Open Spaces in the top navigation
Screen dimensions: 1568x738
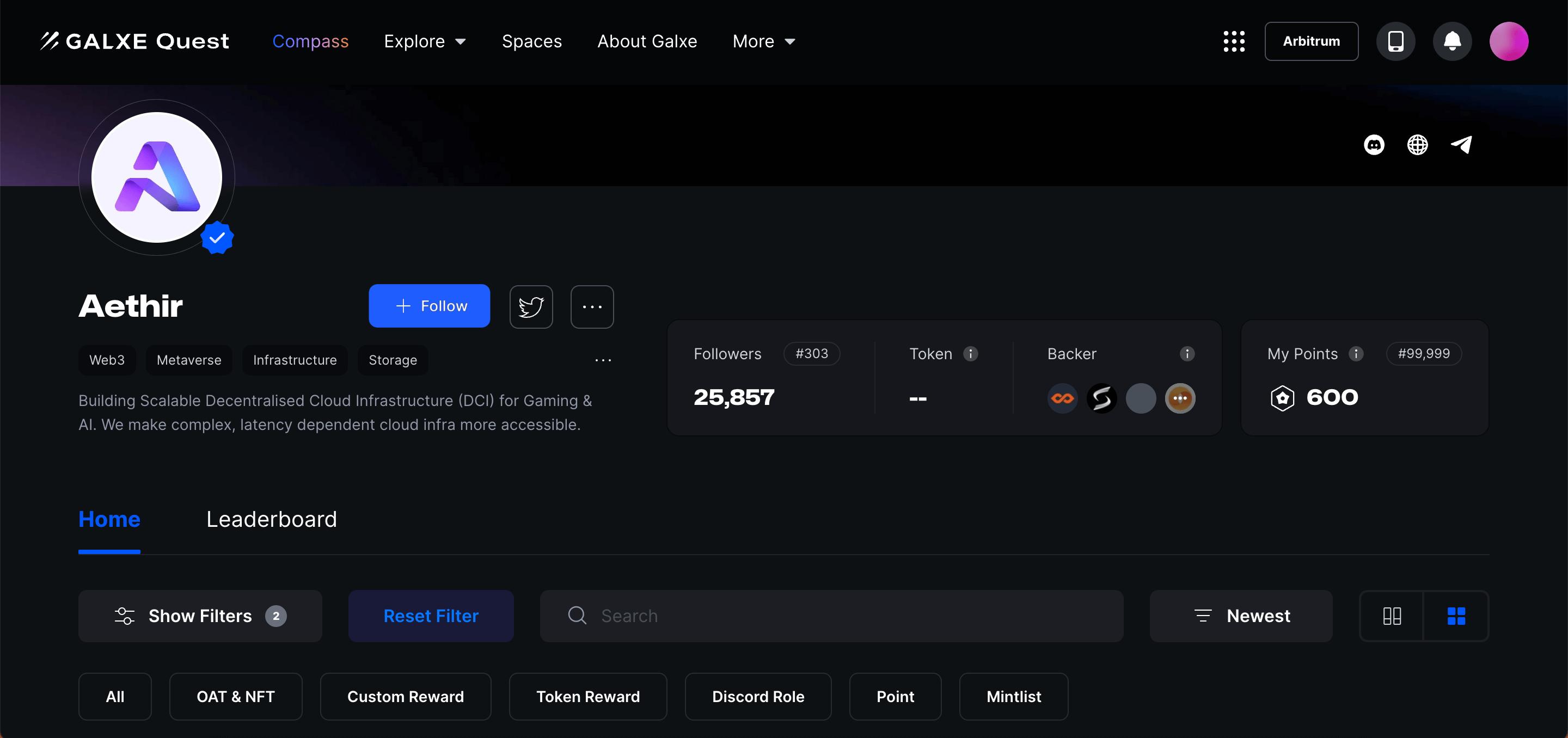click(x=531, y=41)
